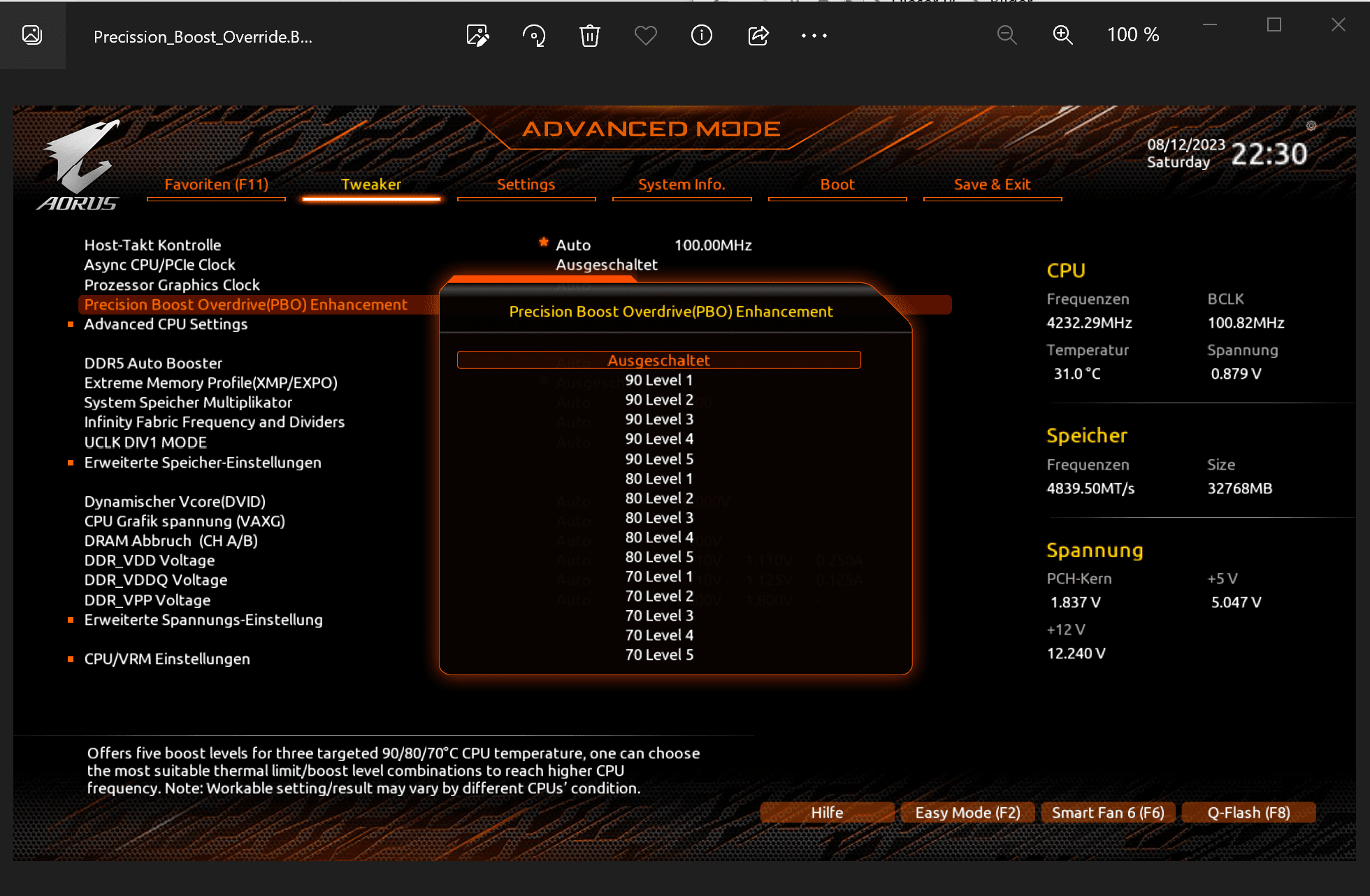Open the edit image tool

(477, 35)
